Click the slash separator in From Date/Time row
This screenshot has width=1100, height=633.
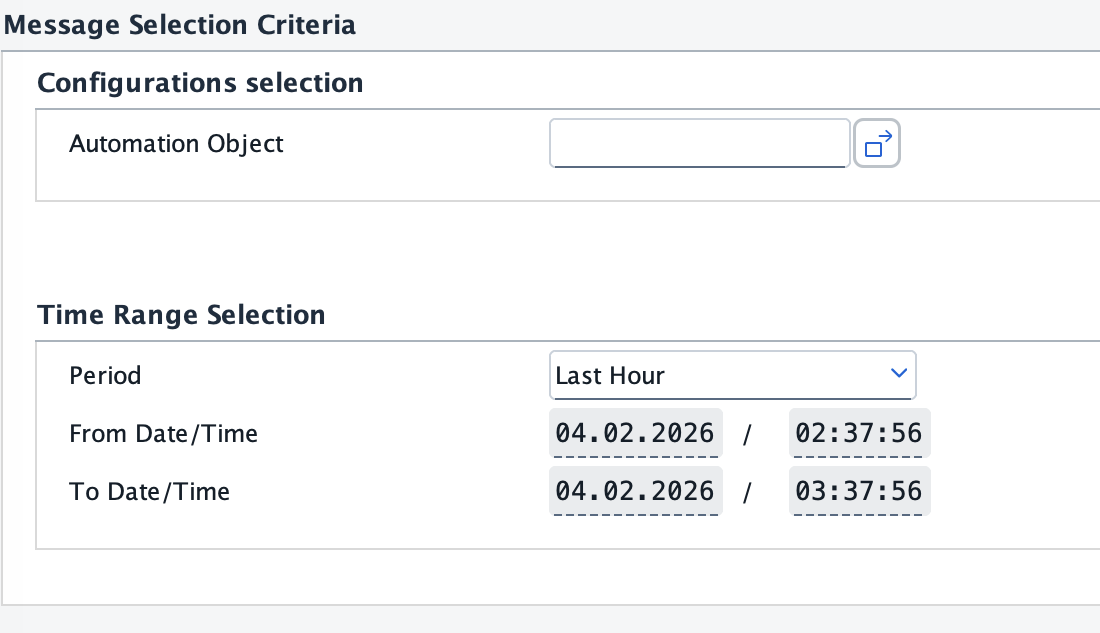coord(747,435)
